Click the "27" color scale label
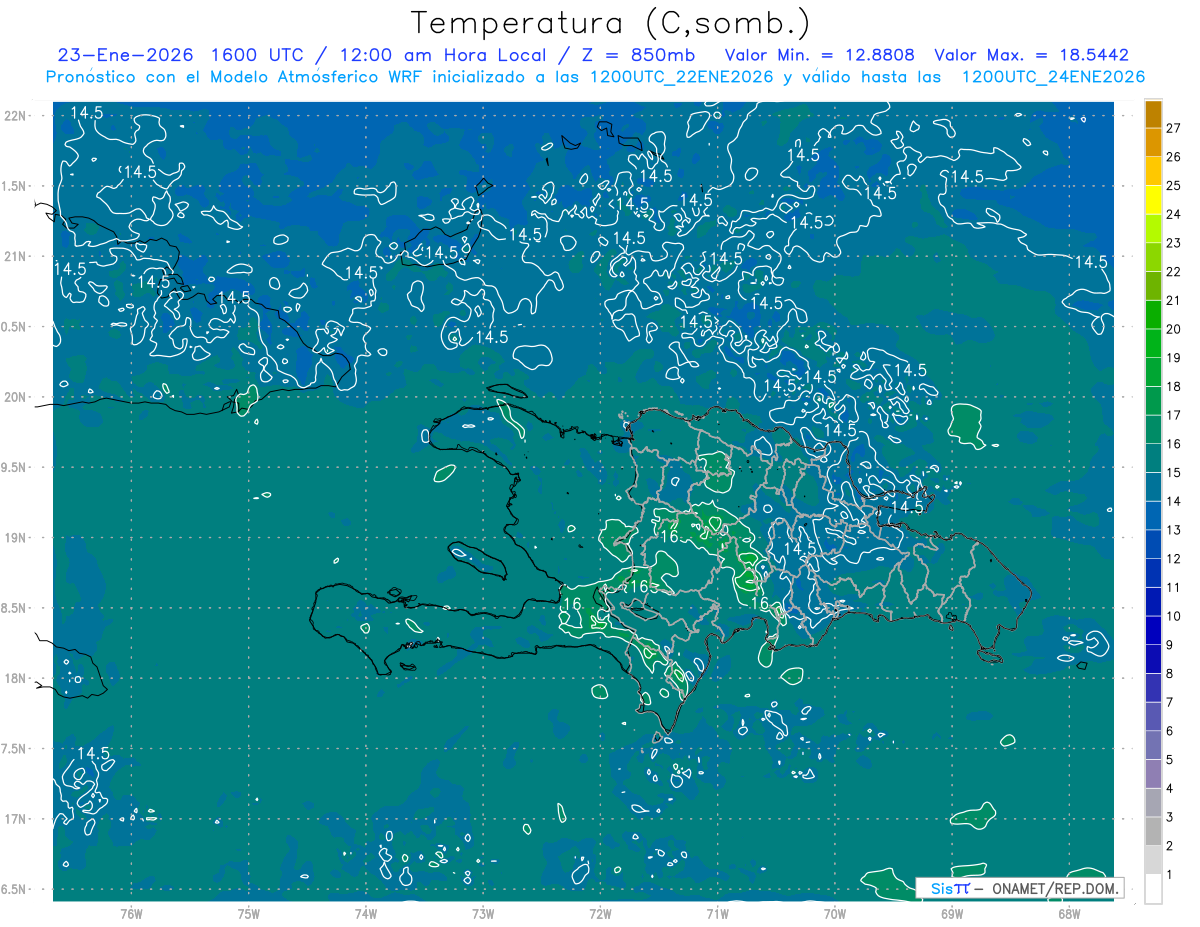The height and width of the screenshot is (927, 1200). tap(1174, 128)
